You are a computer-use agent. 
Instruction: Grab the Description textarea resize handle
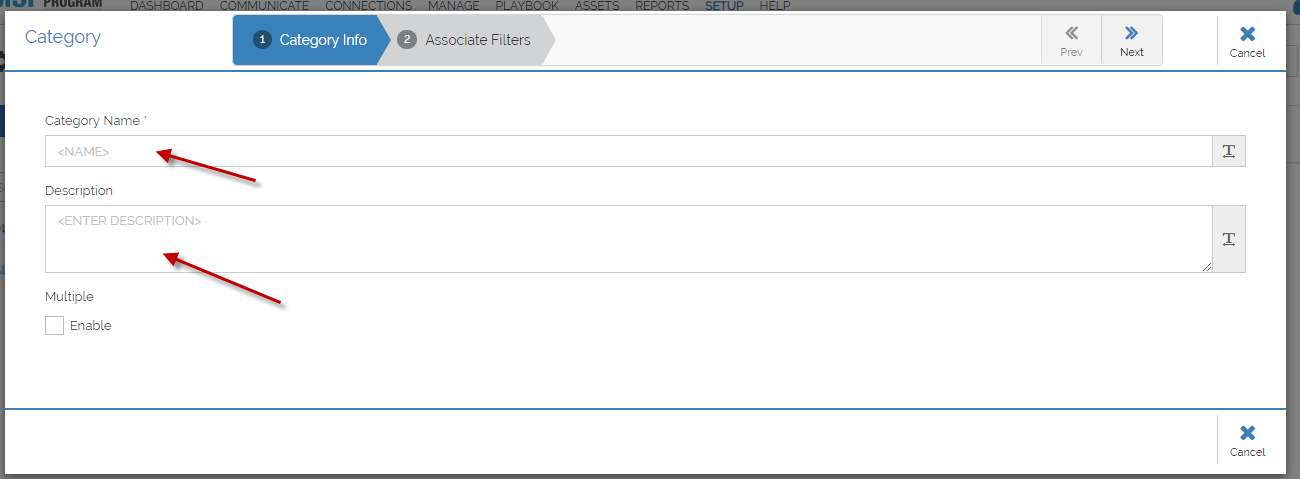pyautogui.click(x=1207, y=267)
